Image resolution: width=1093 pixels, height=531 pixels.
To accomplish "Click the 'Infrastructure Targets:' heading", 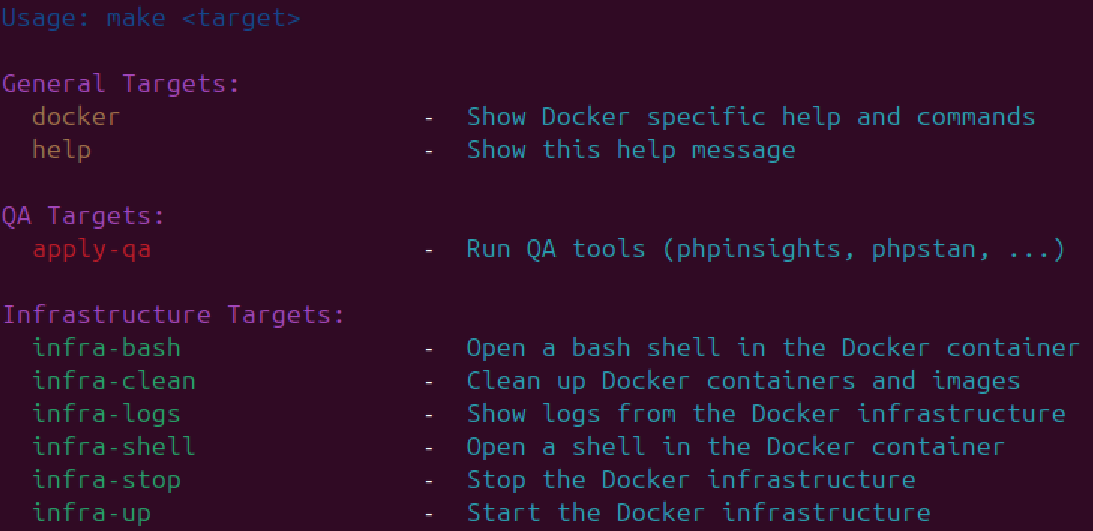I will [x=173, y=315].
